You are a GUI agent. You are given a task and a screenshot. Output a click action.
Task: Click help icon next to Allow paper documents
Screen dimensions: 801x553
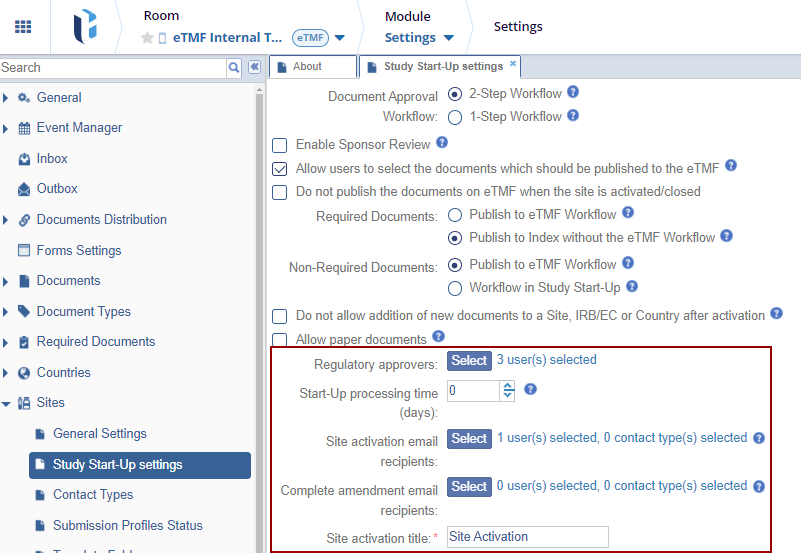[438, 338]
